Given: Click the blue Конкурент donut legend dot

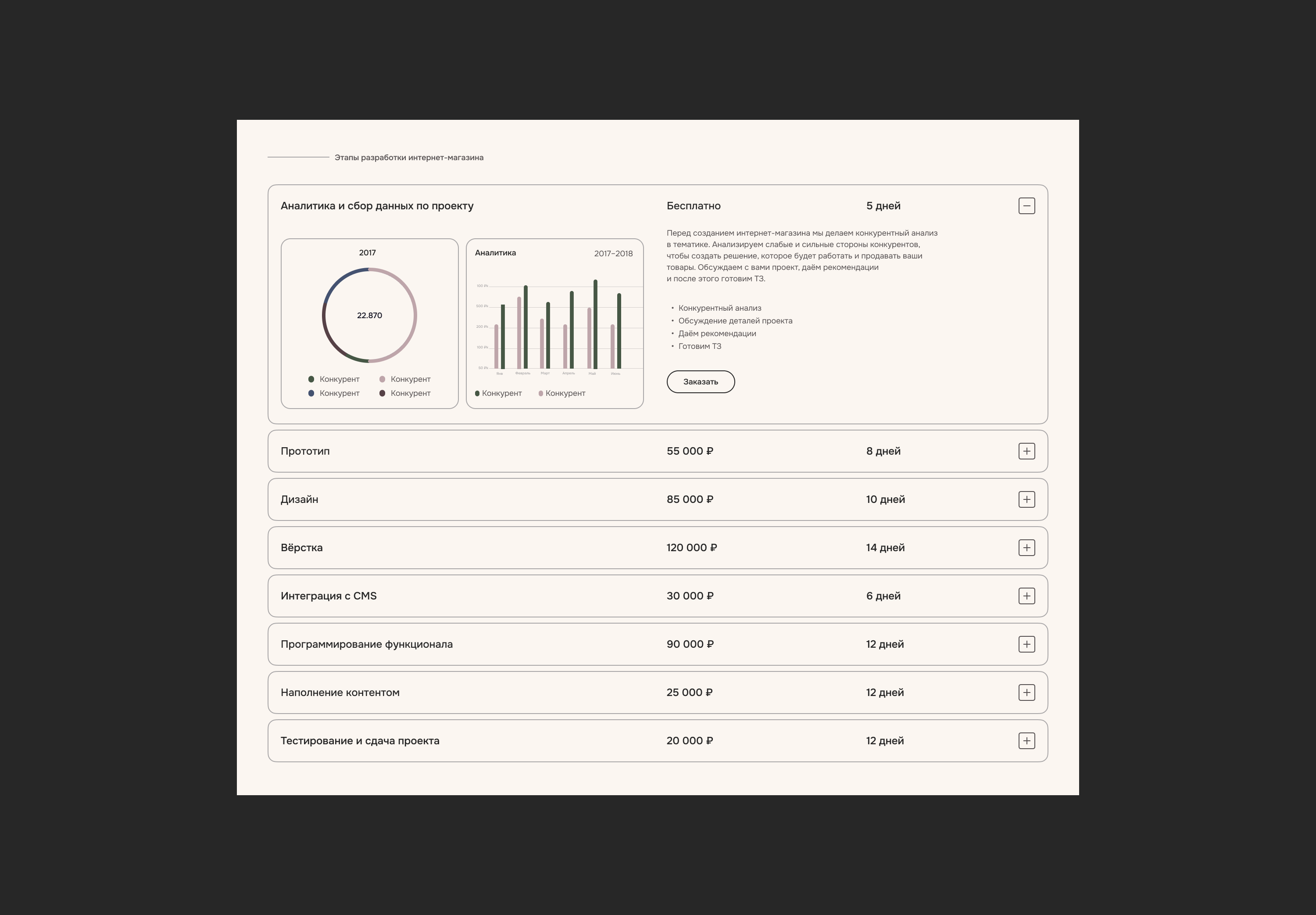Looking at the screenshot, I should point(311,393).
